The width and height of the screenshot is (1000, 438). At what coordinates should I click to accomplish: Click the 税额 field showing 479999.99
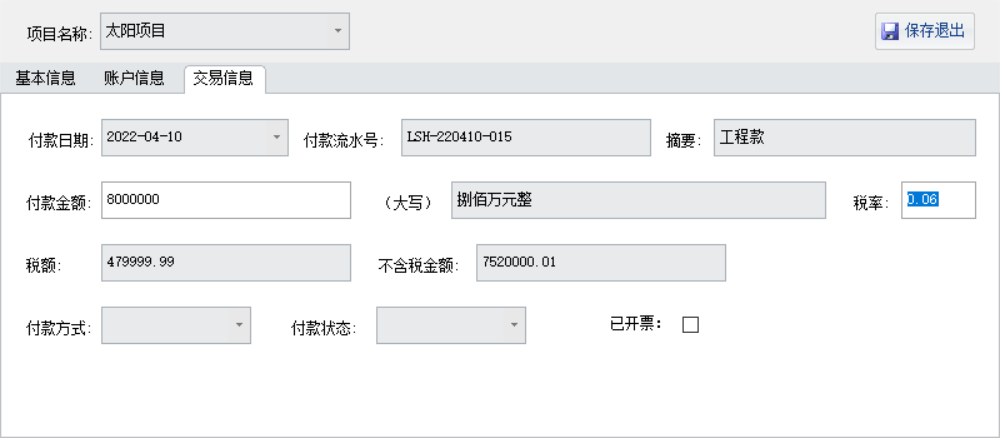[x=225, y=263]
